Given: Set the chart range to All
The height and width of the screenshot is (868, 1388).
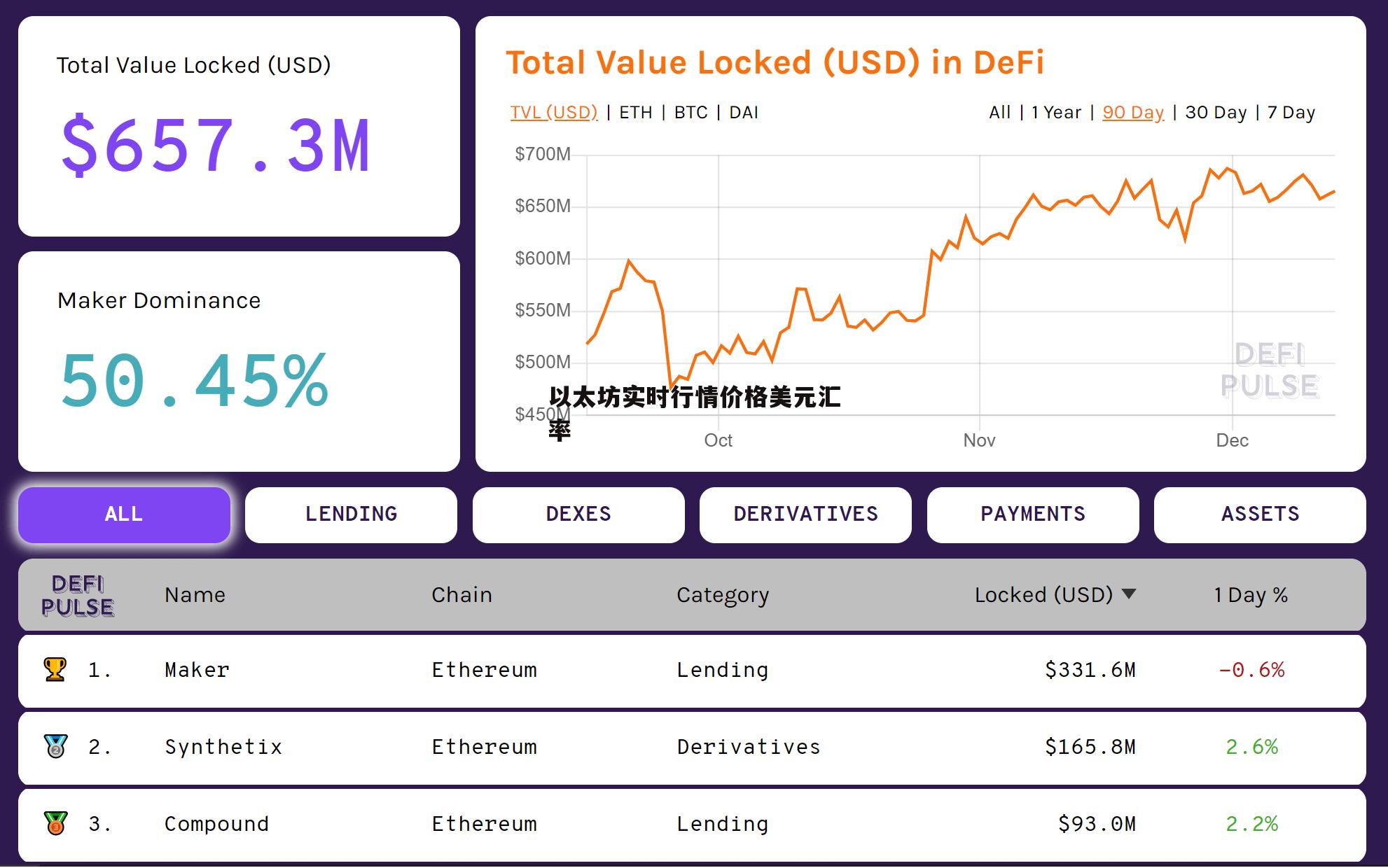Looking at the screenshot, I should [999, 113].
